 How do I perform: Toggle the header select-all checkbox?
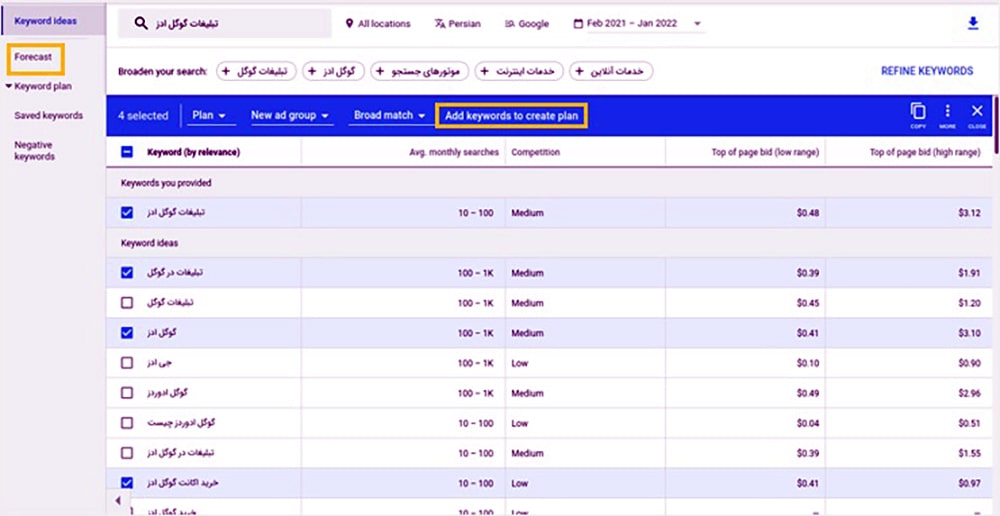click(x=127, y=152)
